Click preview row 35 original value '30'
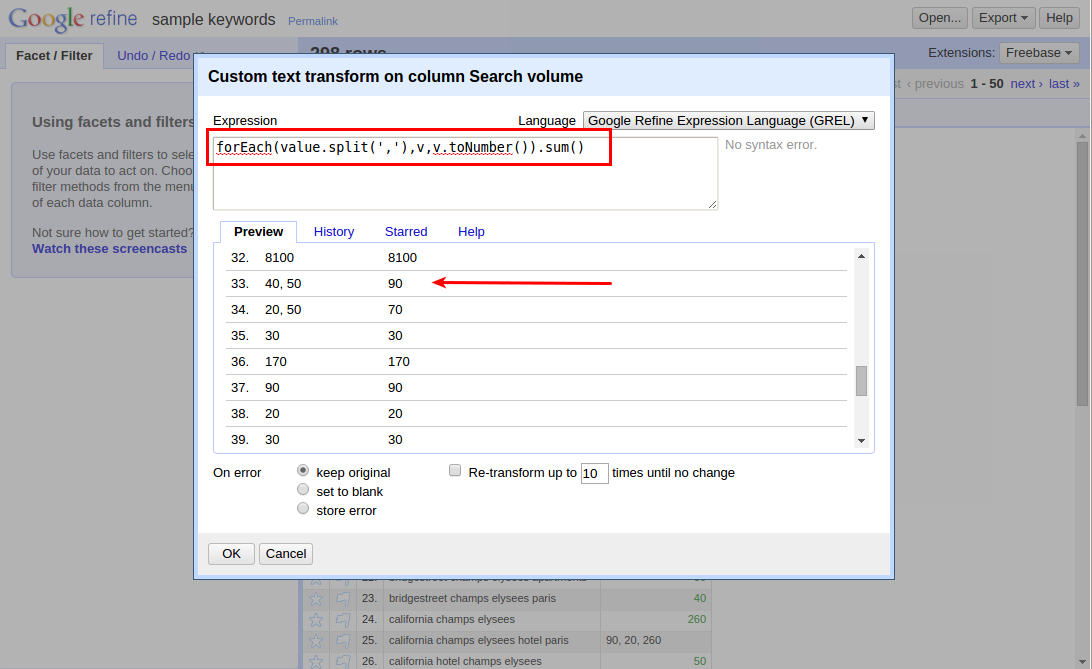Image resolution: width=1092 pixels, height=669 pixels. click(272, 336)
